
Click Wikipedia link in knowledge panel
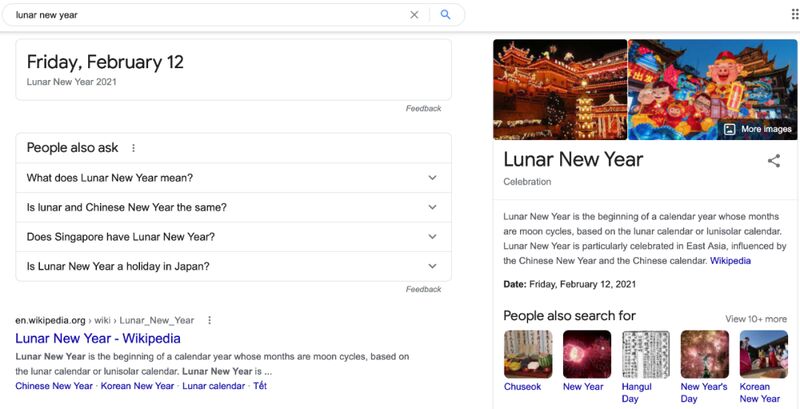point(730,261)
